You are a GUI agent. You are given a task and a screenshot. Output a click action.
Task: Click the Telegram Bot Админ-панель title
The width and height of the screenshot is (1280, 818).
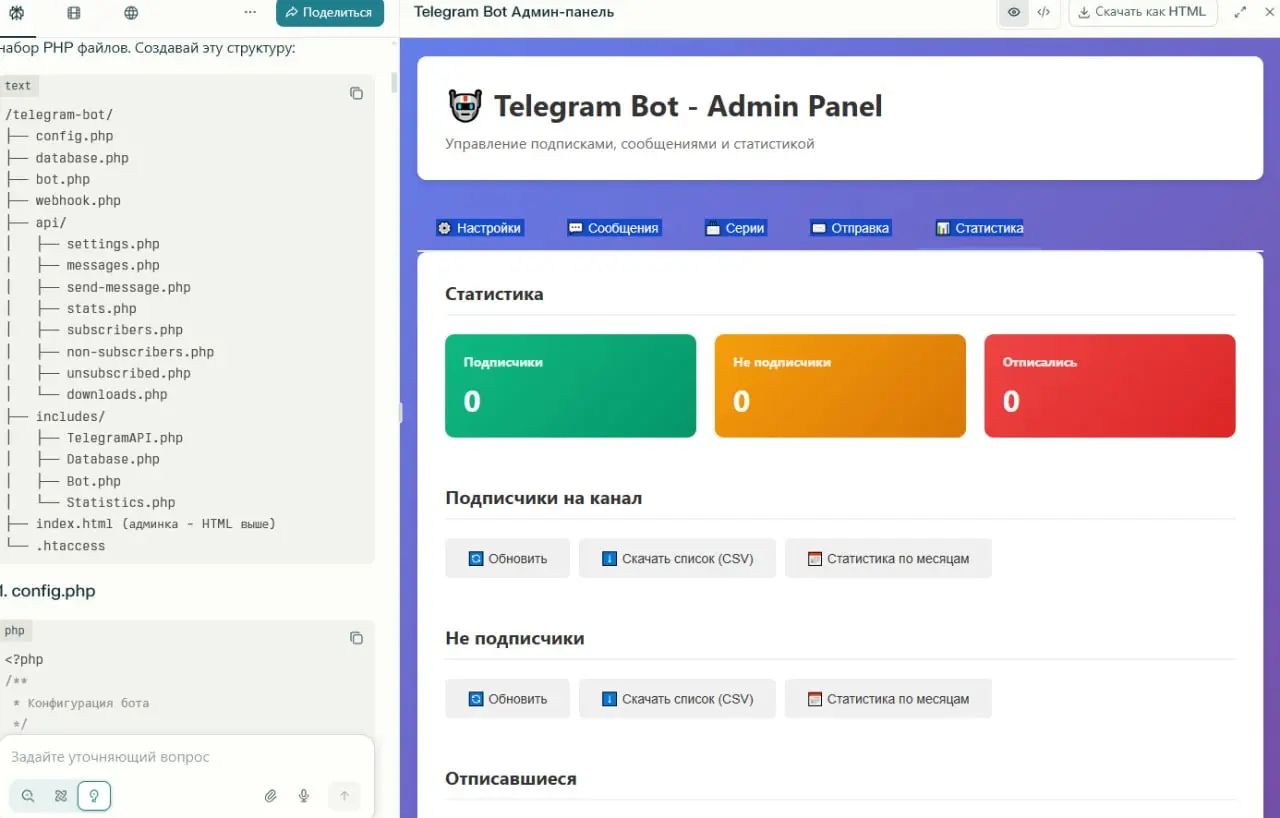(514, 12)
